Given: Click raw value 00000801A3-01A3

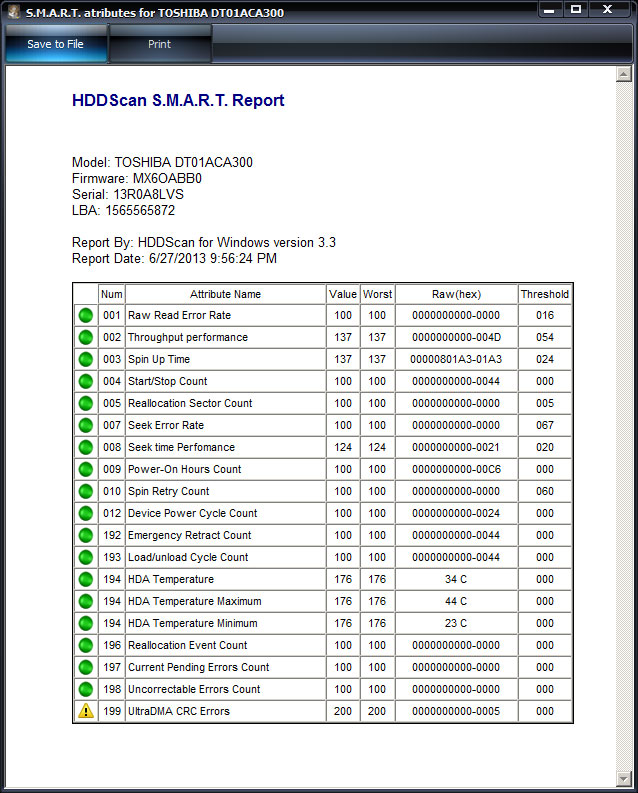Looking at the screenshot, I should click(x=456, y=360).
